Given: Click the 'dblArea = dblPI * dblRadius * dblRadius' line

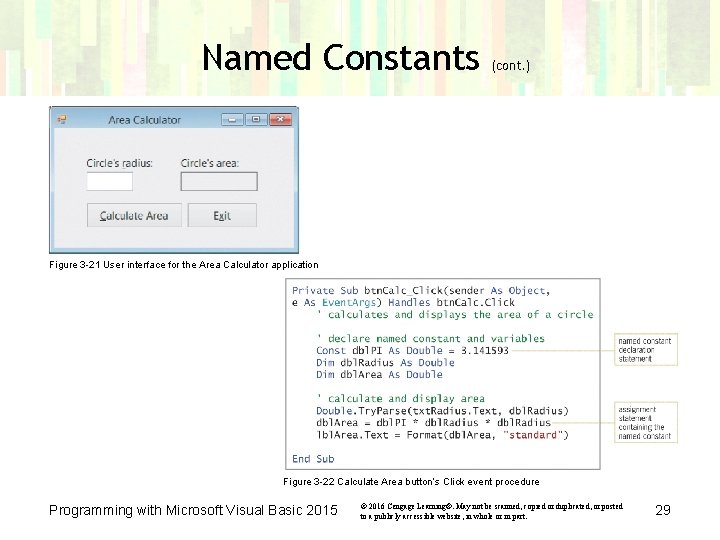Looking at the screenshot, I should 433,423.
